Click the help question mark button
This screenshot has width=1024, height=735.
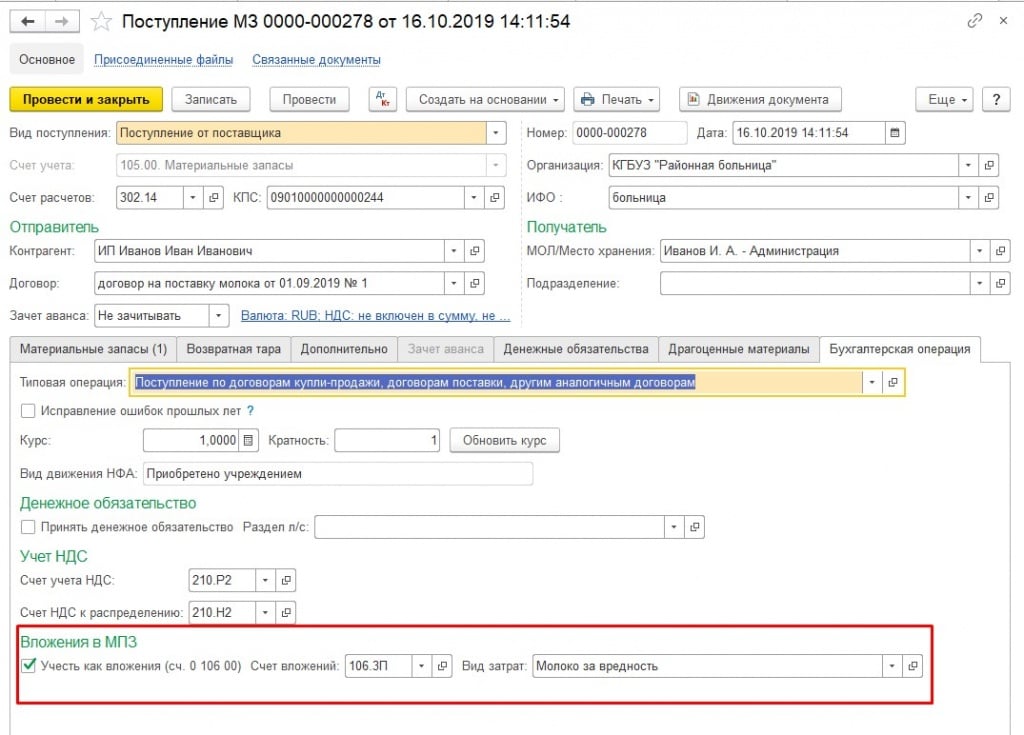click(x=995, y=99)
